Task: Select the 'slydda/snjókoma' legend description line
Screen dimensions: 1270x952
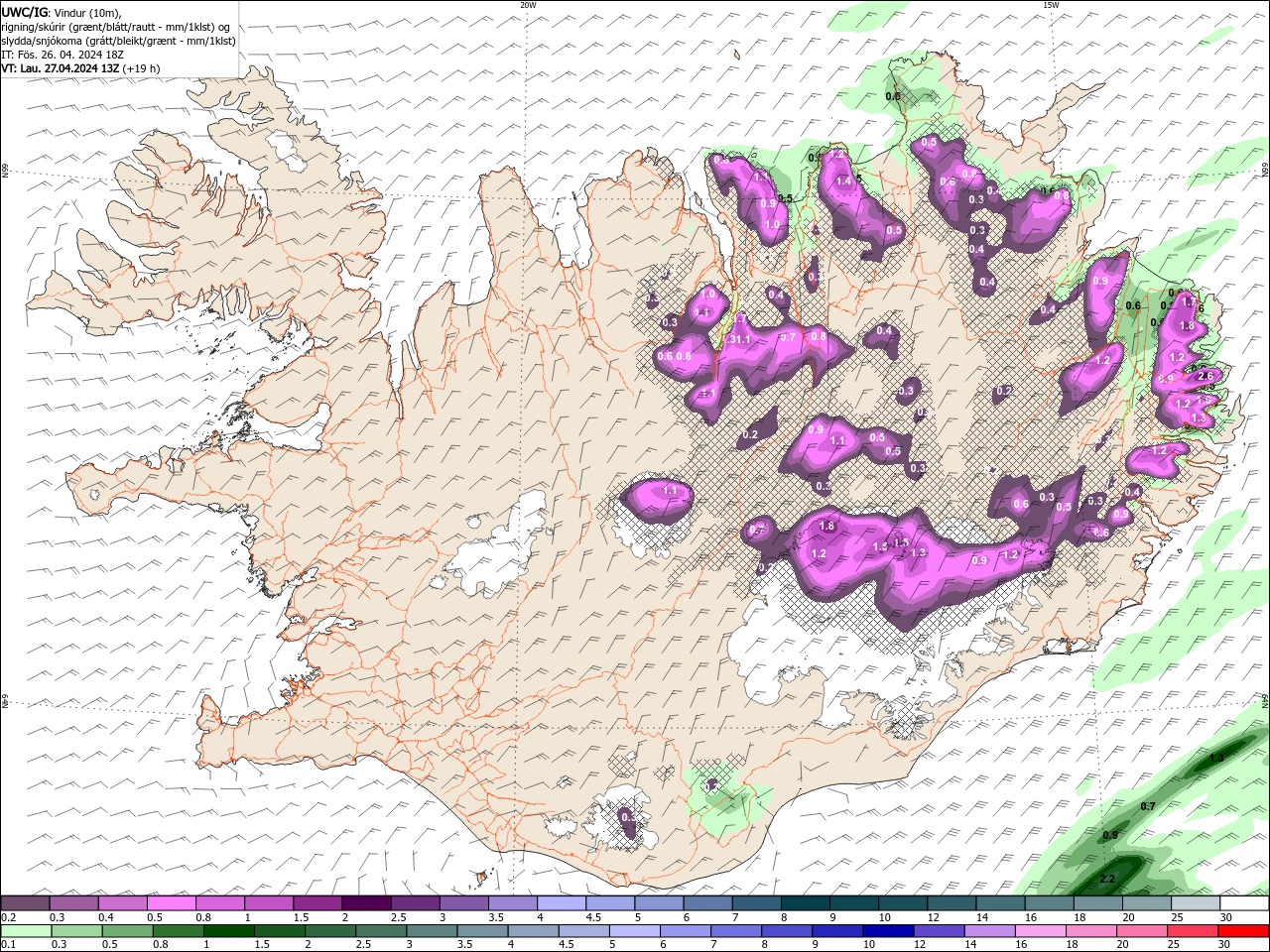Action: [118, 41]
